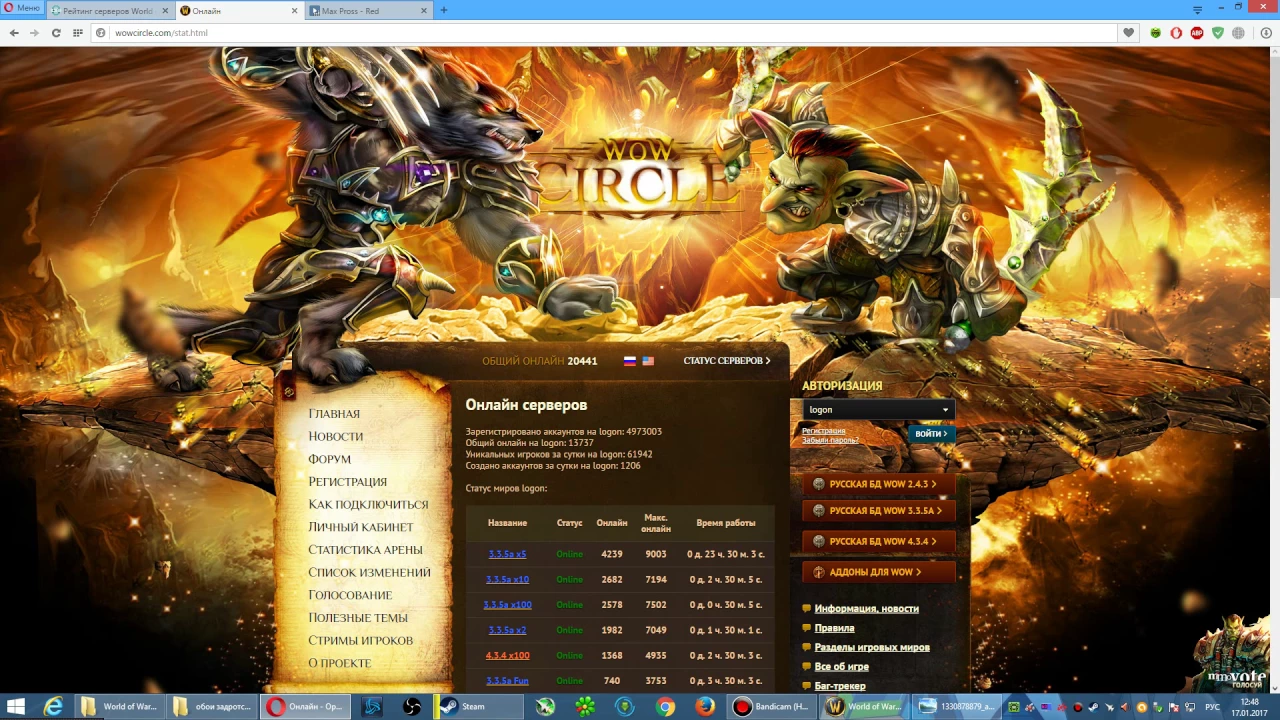Image resolution: width=1280 pixels, height=720 pixels.
Task: Click the РУС keyboard language indicator
Action: tap(1212, 707)
